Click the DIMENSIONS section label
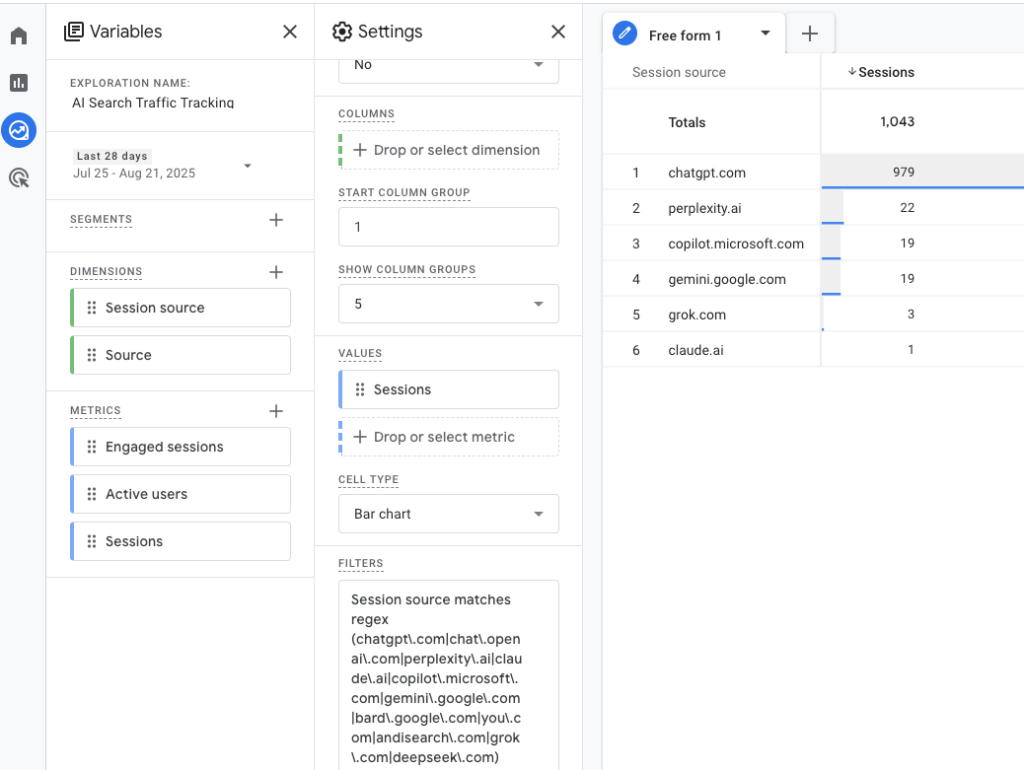1024x770 pixels. tap(106, 272)
